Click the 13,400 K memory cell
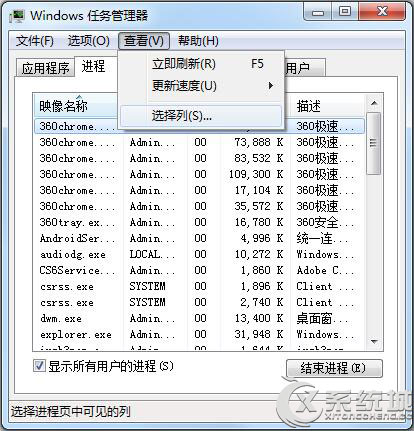This screenshot has width=414, height=431. pos(259,318)
